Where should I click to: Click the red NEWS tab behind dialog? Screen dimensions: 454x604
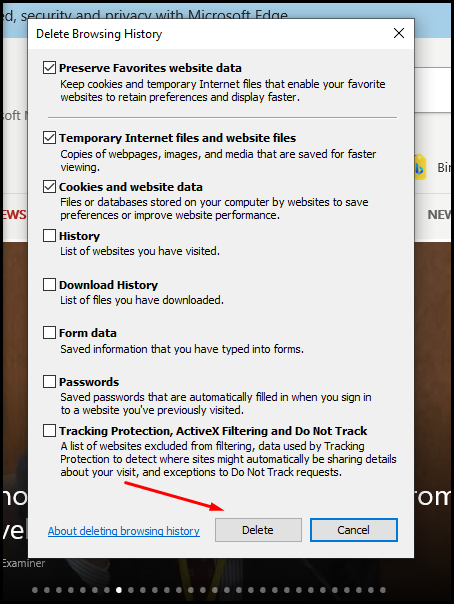coord(14,215)
